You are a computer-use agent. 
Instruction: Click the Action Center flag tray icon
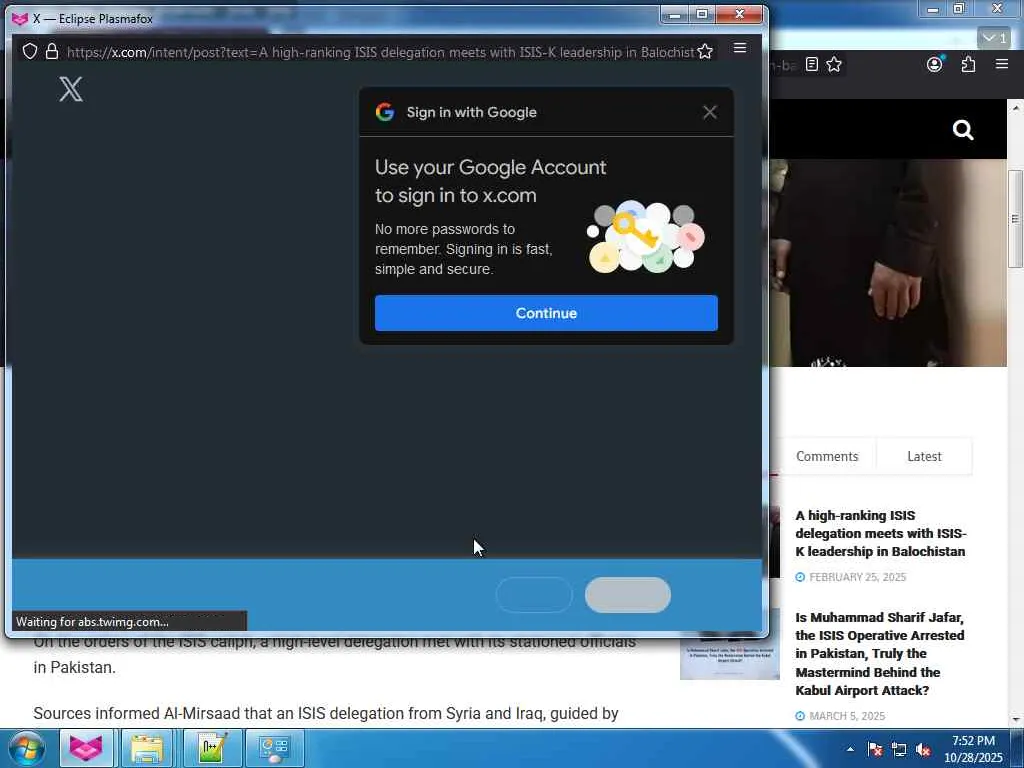875,749
